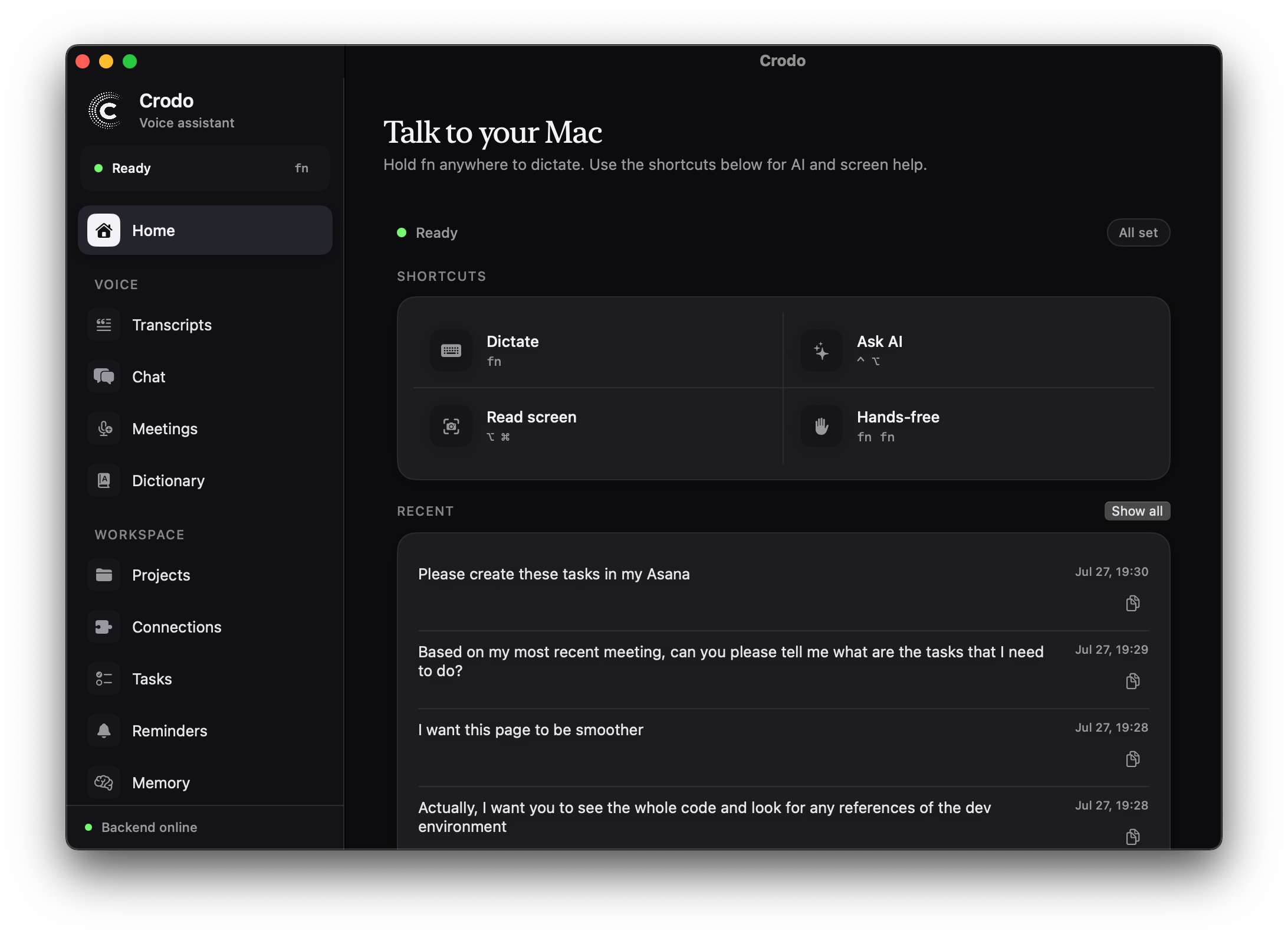Click the Dictate keyboard icon

[x=451, y=350]
